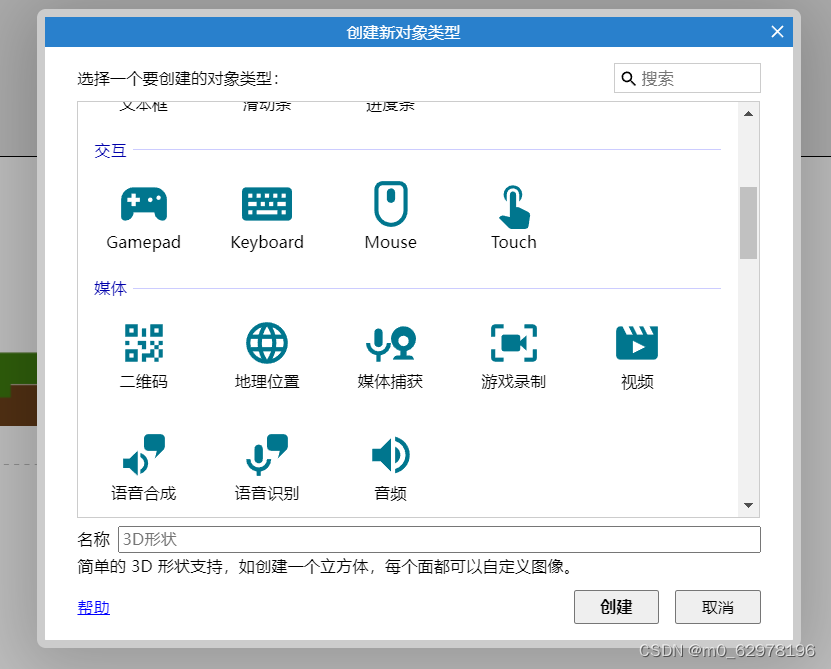The image size is (831, 669).
Task: Pick the 音频 audio object type
Action: coord(390,463)
